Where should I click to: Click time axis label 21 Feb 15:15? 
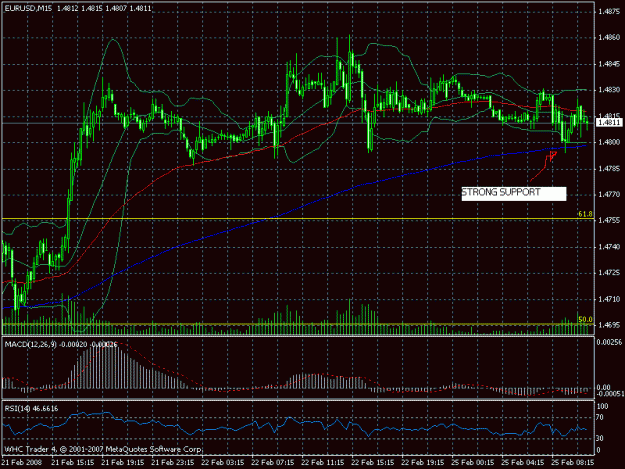tap(73, 462)
